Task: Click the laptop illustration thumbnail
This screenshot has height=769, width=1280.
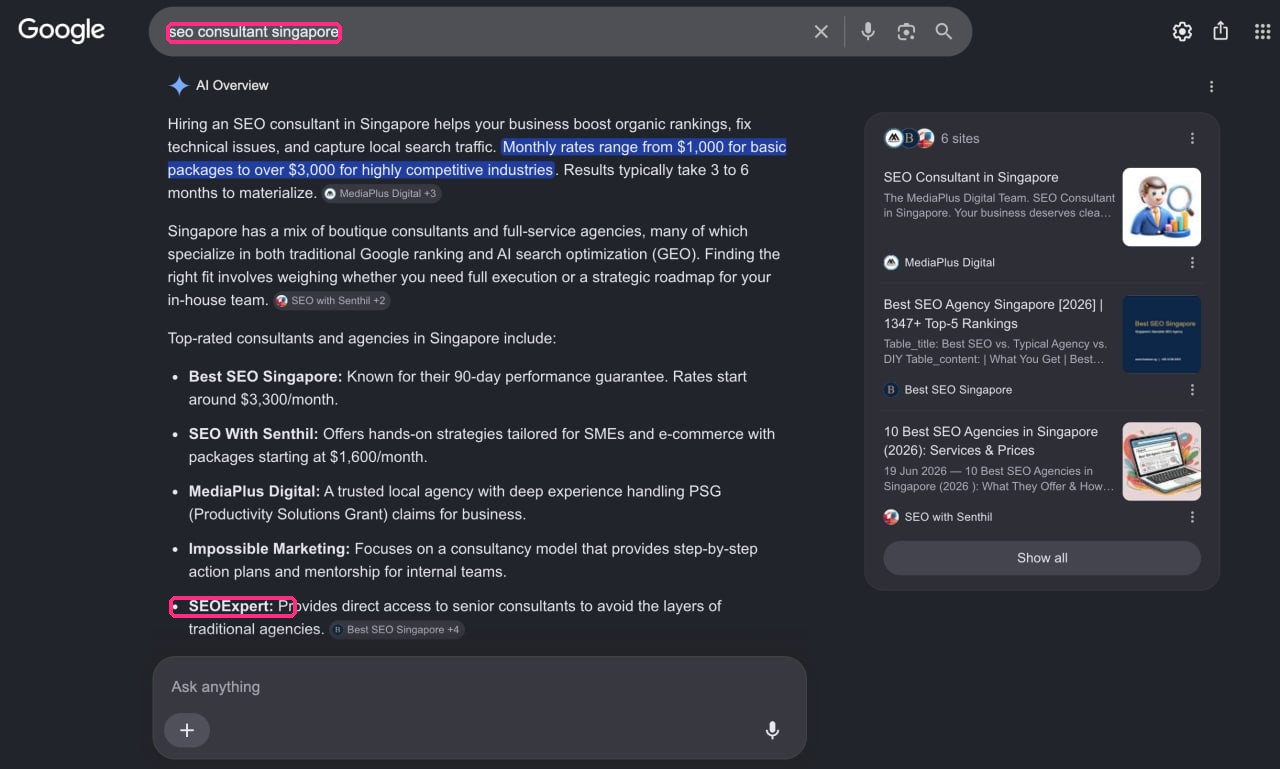Action: tap(1161, 461)
